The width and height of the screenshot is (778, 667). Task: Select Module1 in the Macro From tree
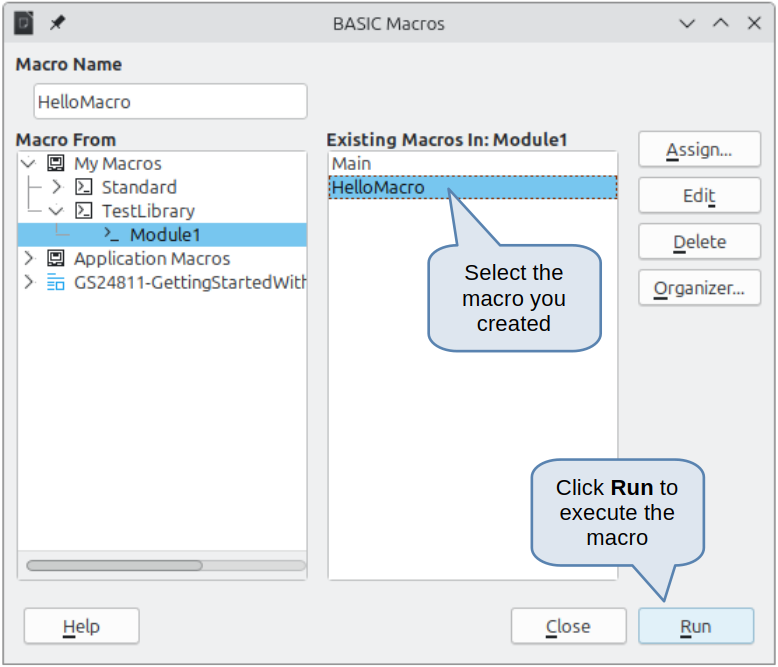162,234
